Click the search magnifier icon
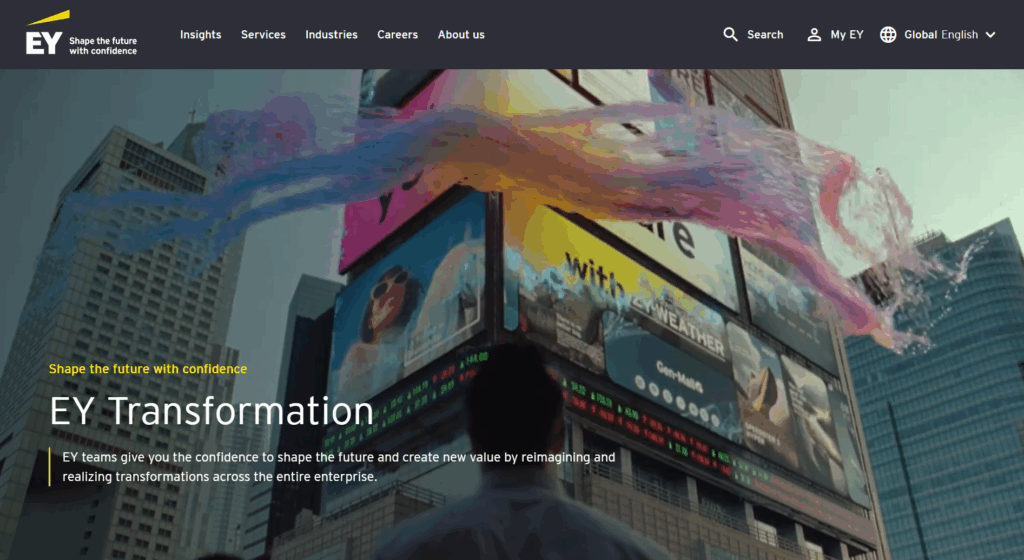 click(x=730, y=35)
